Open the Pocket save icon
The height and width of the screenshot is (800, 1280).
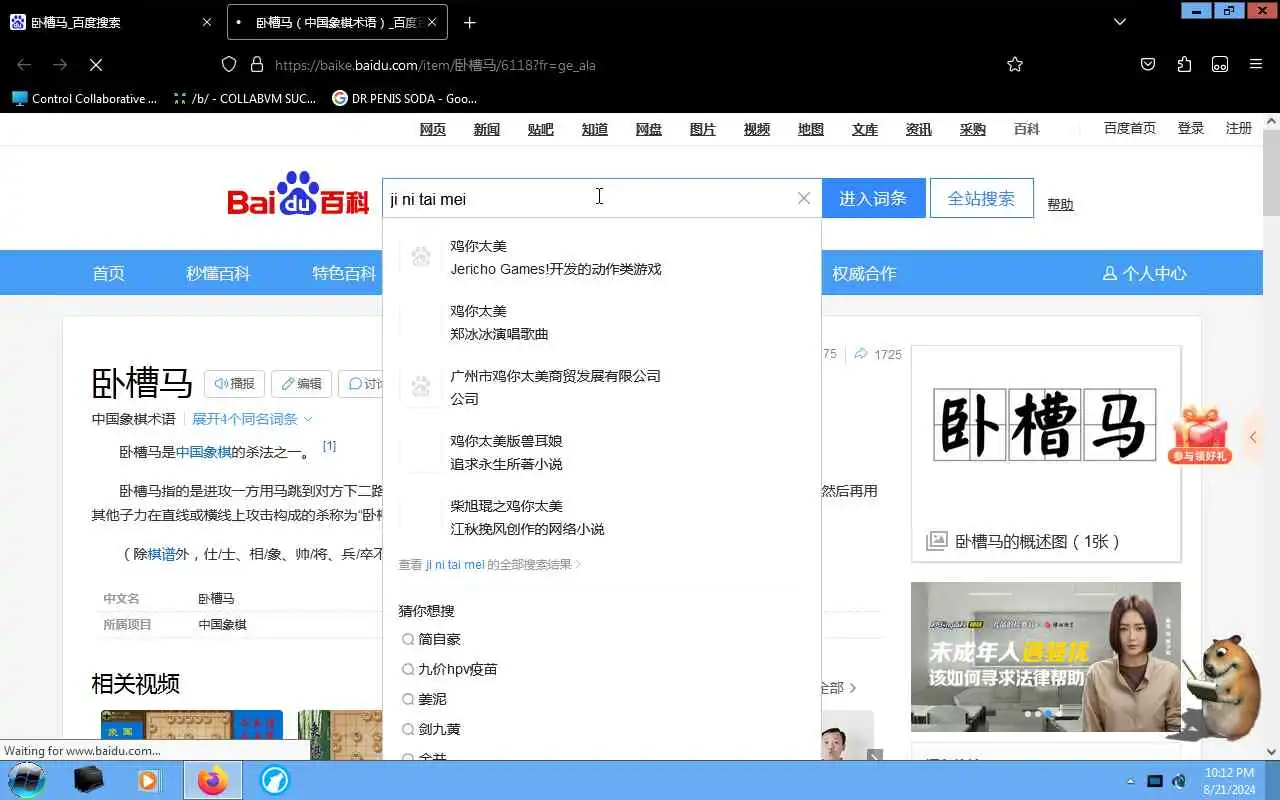[1148, 64]
